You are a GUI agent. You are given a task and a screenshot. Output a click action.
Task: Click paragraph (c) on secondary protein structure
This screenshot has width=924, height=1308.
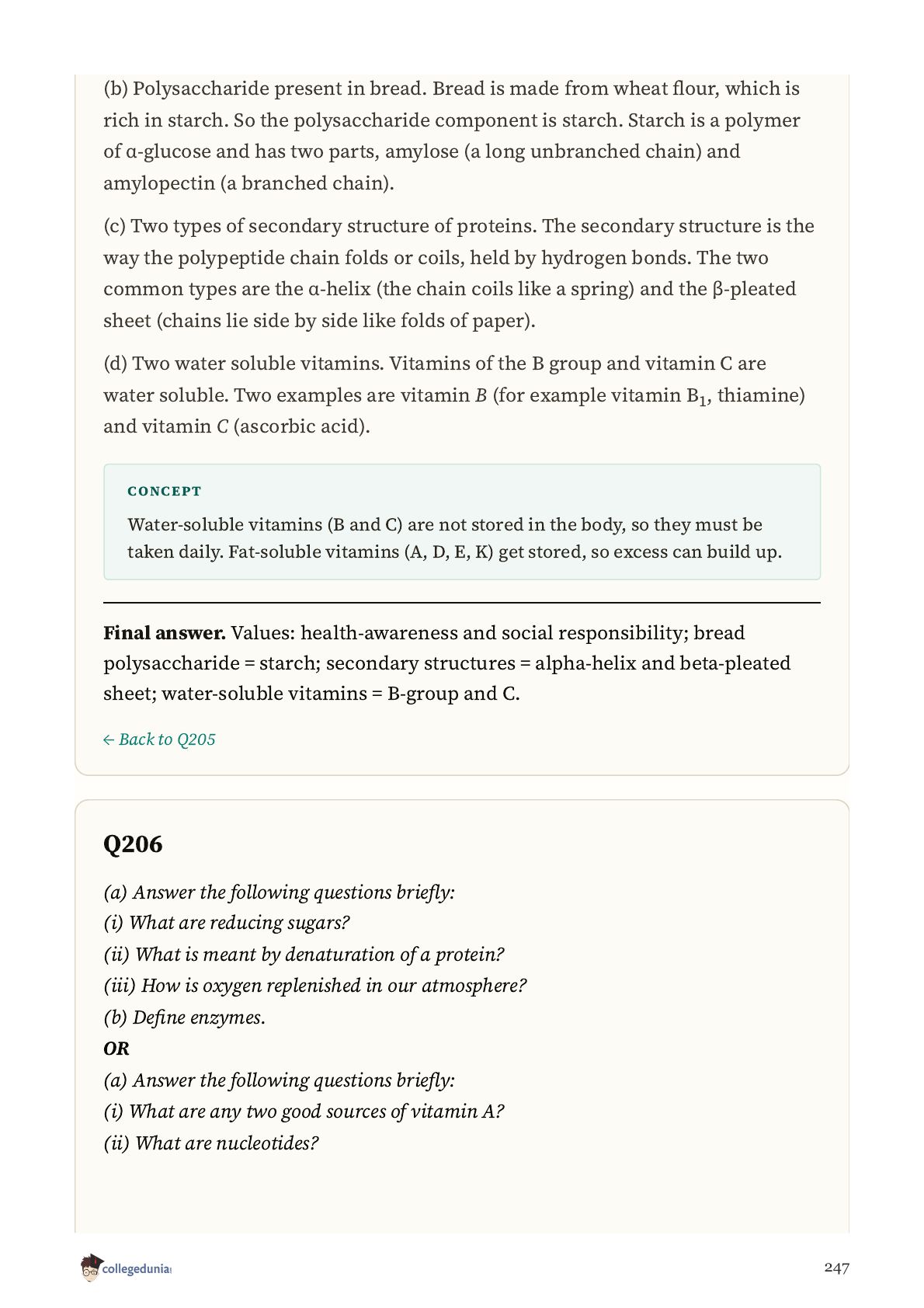click(x=459, y=273)
